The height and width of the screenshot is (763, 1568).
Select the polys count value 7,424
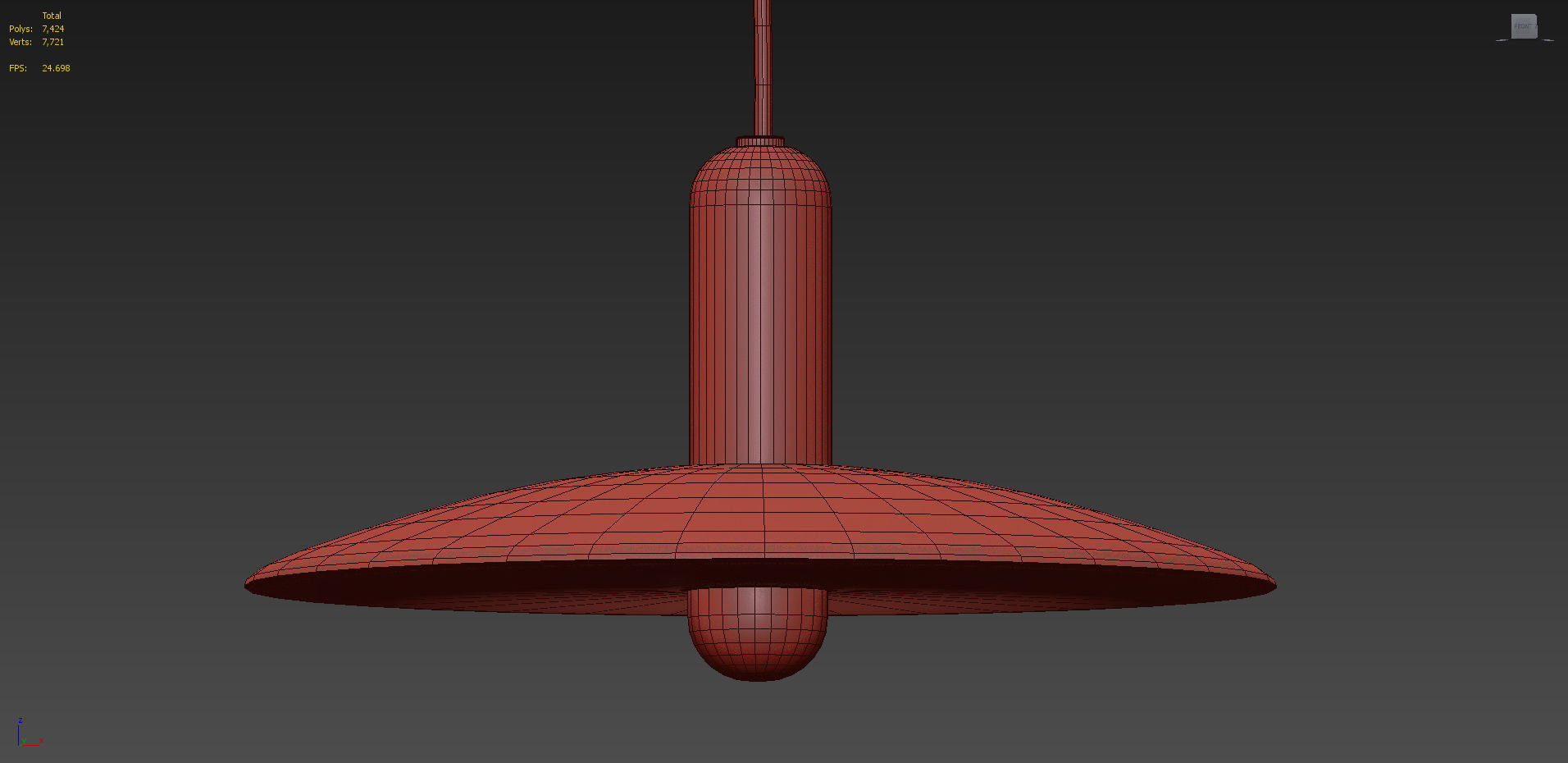pyautogui.click(x=53, y=29)
